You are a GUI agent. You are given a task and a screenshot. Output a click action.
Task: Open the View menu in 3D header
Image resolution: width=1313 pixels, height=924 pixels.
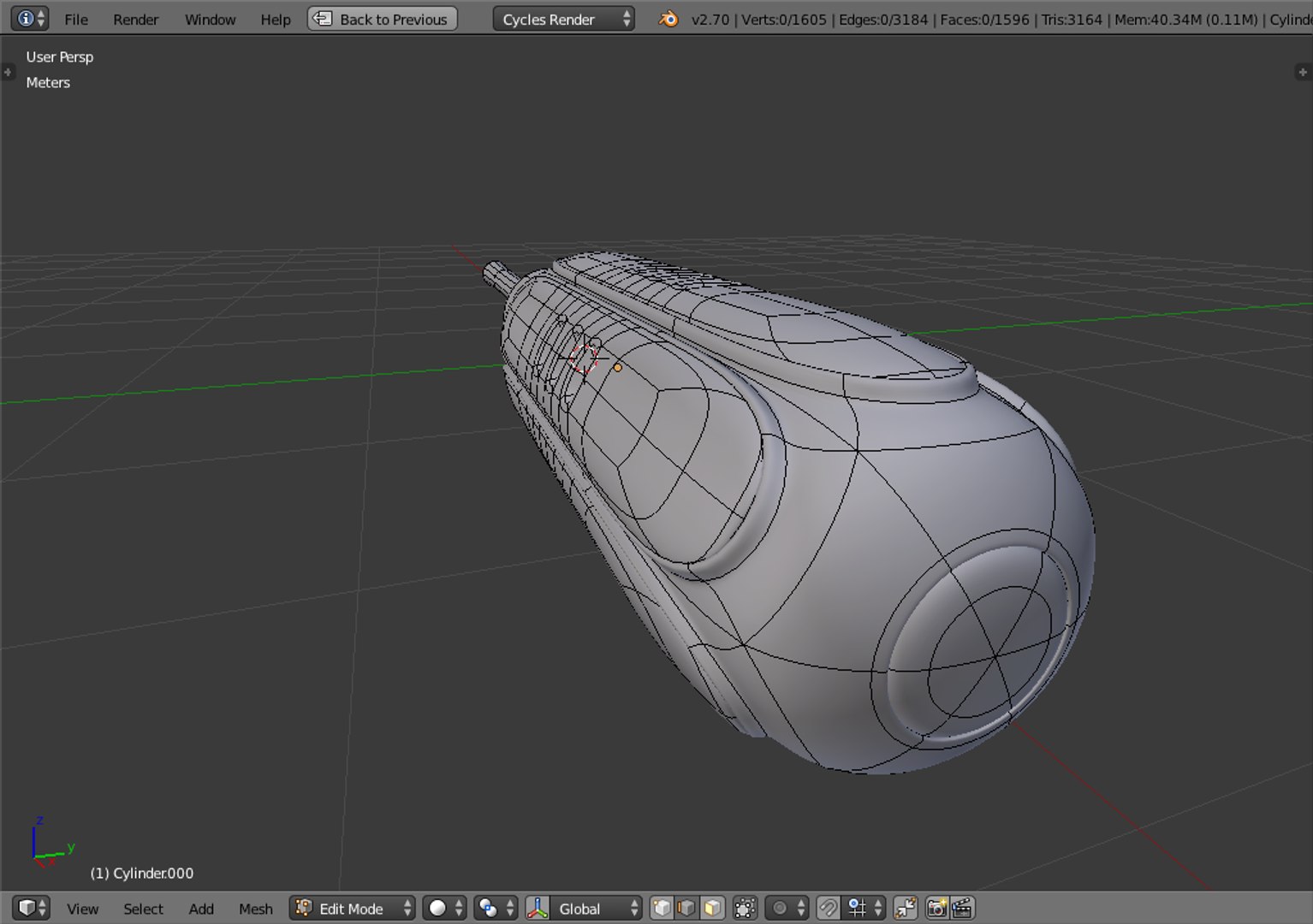tap(82, 909)
